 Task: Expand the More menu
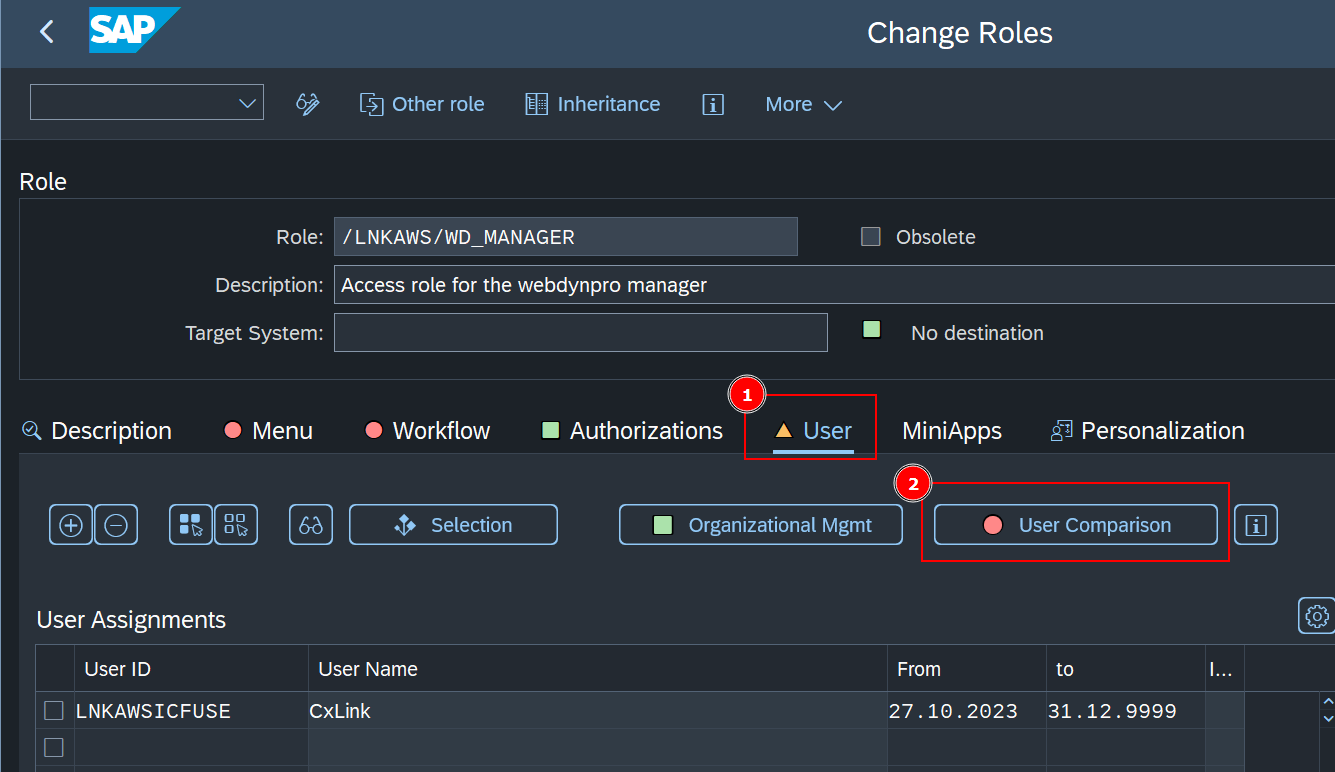[803, 104]
